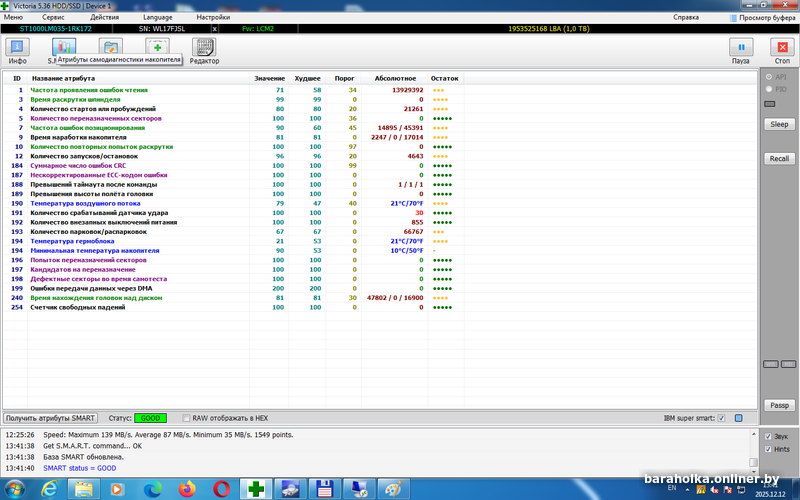
Task: Click the Sleep button
Action: tap(778, 125)
